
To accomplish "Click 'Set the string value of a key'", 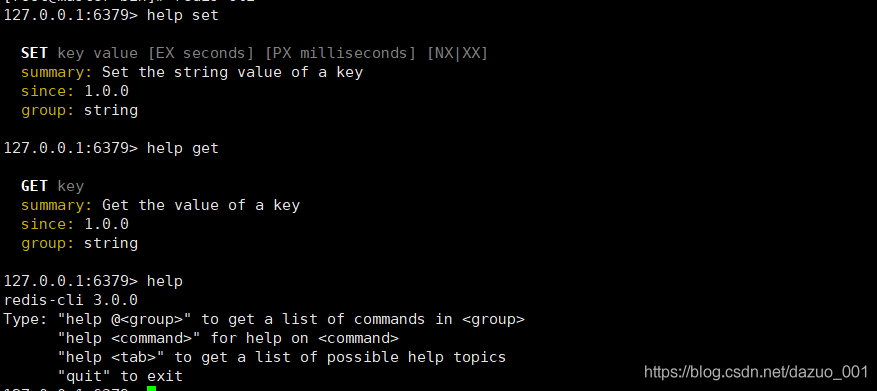I will [x=232, y=72].
